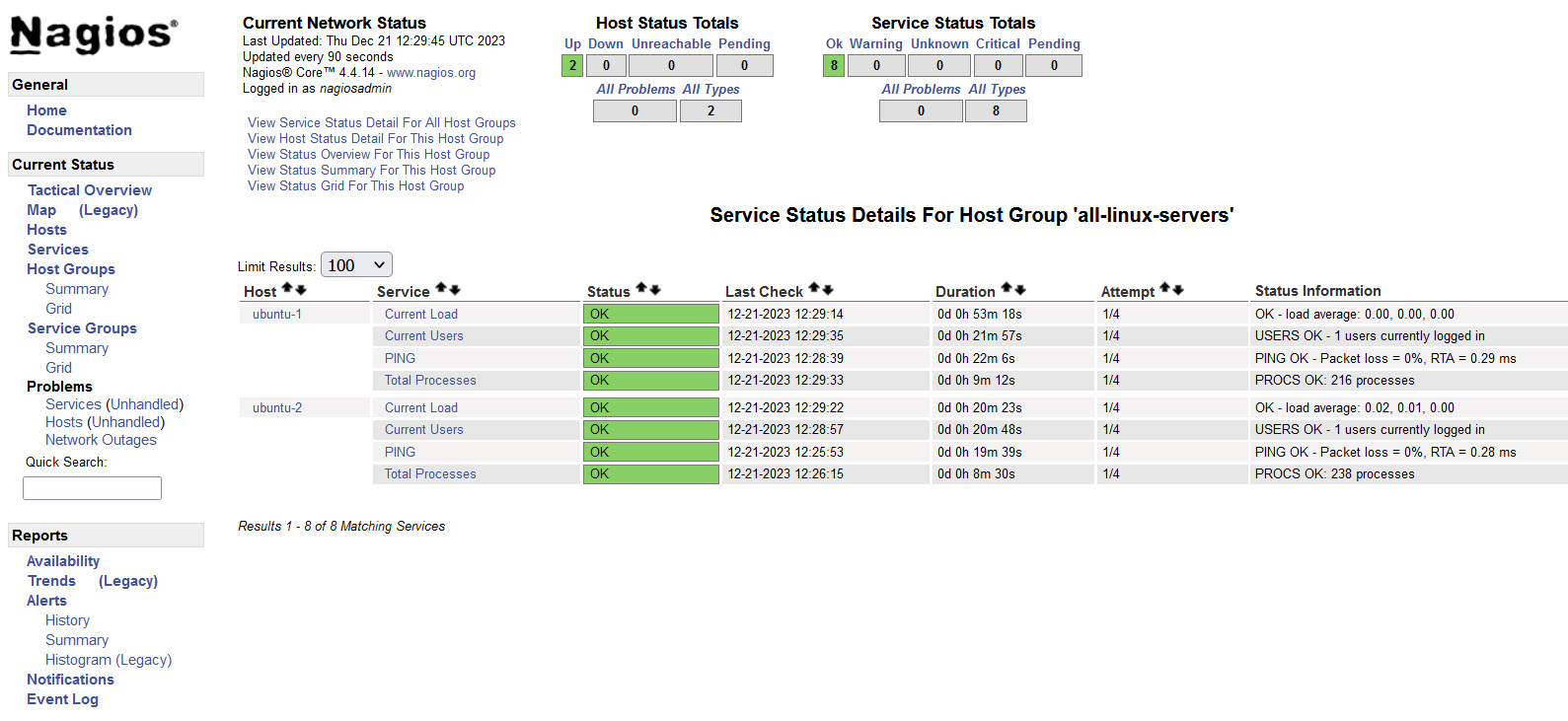
Task: Focus the Quick Search input field
Action: [92, 488]
